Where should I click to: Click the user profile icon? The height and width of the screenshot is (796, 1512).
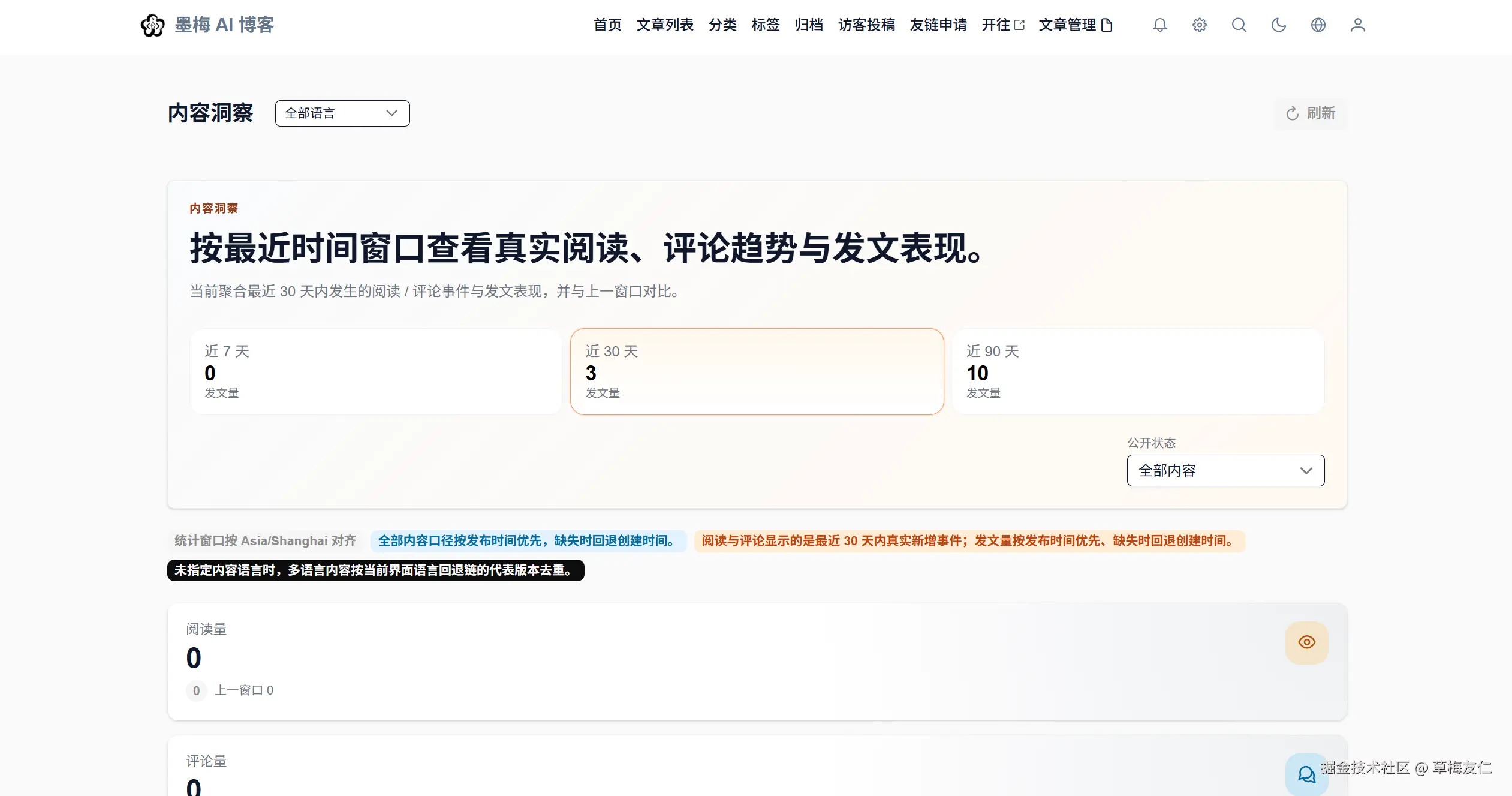[x=1358, y=25]
